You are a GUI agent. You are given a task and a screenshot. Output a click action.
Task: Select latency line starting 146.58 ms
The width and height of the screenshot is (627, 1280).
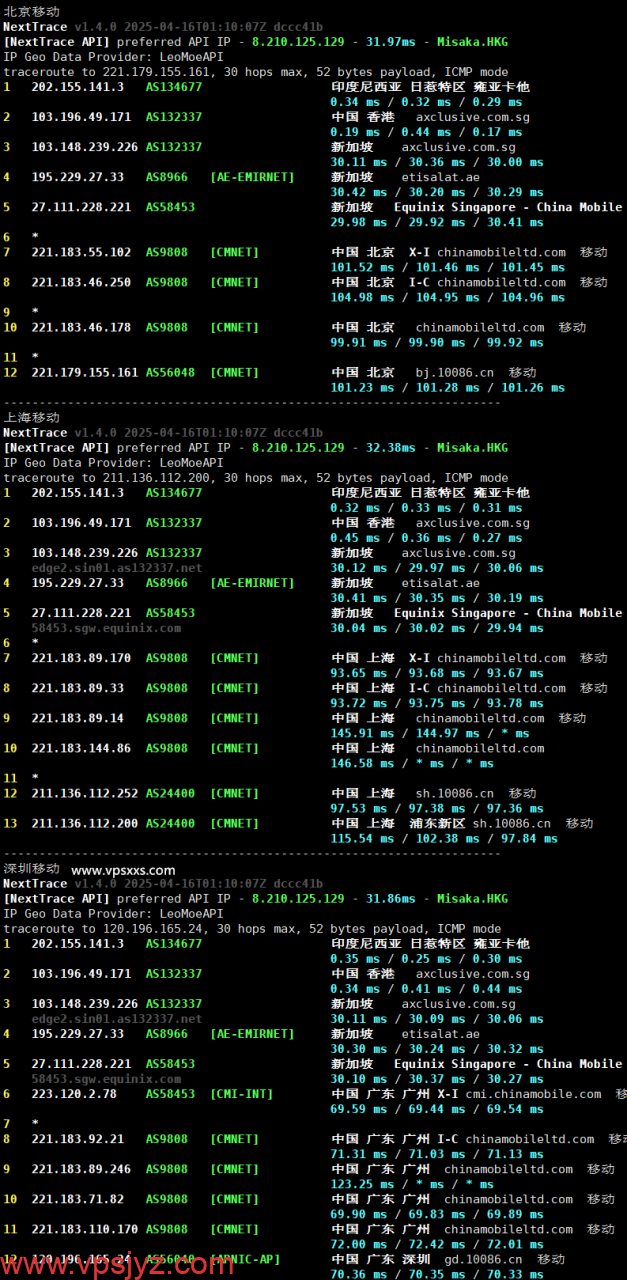(412, 763)
